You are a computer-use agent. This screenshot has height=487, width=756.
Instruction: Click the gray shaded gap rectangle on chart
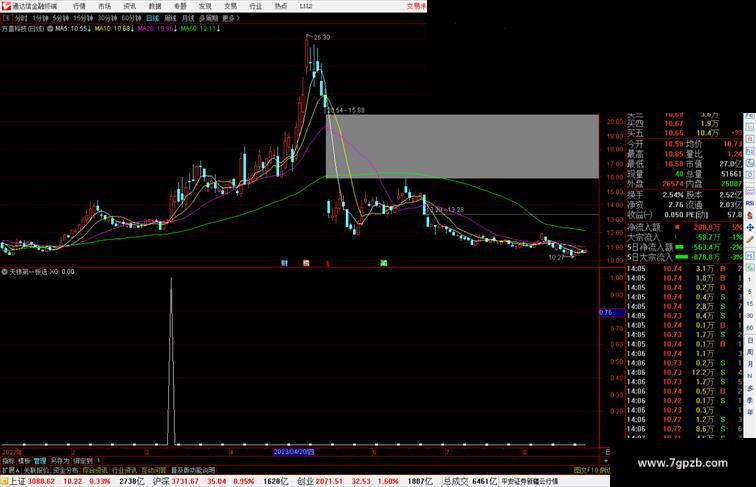(x=462, y=147)
